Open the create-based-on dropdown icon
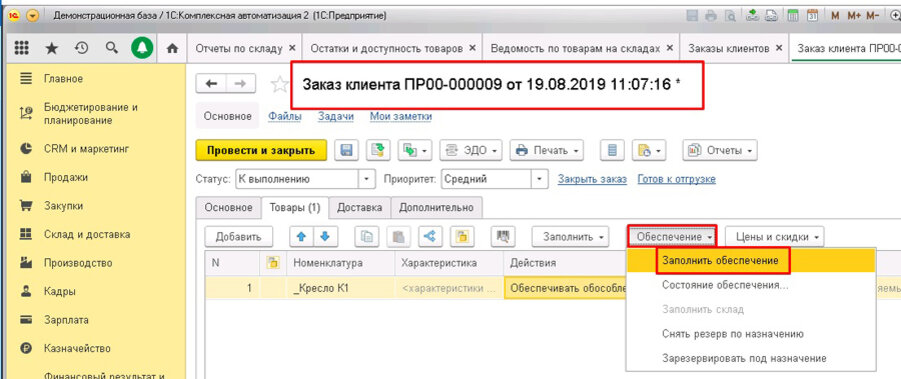Viewport: 901px width, 379px height. [x=415, y=150]
